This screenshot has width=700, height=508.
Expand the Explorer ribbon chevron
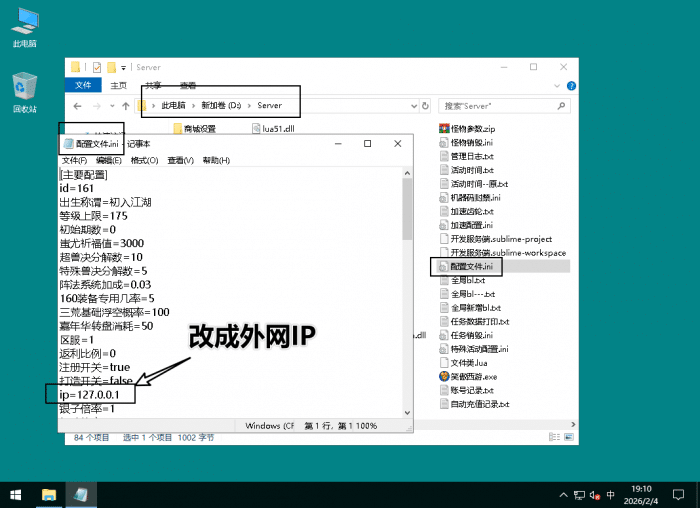point(557,86)
